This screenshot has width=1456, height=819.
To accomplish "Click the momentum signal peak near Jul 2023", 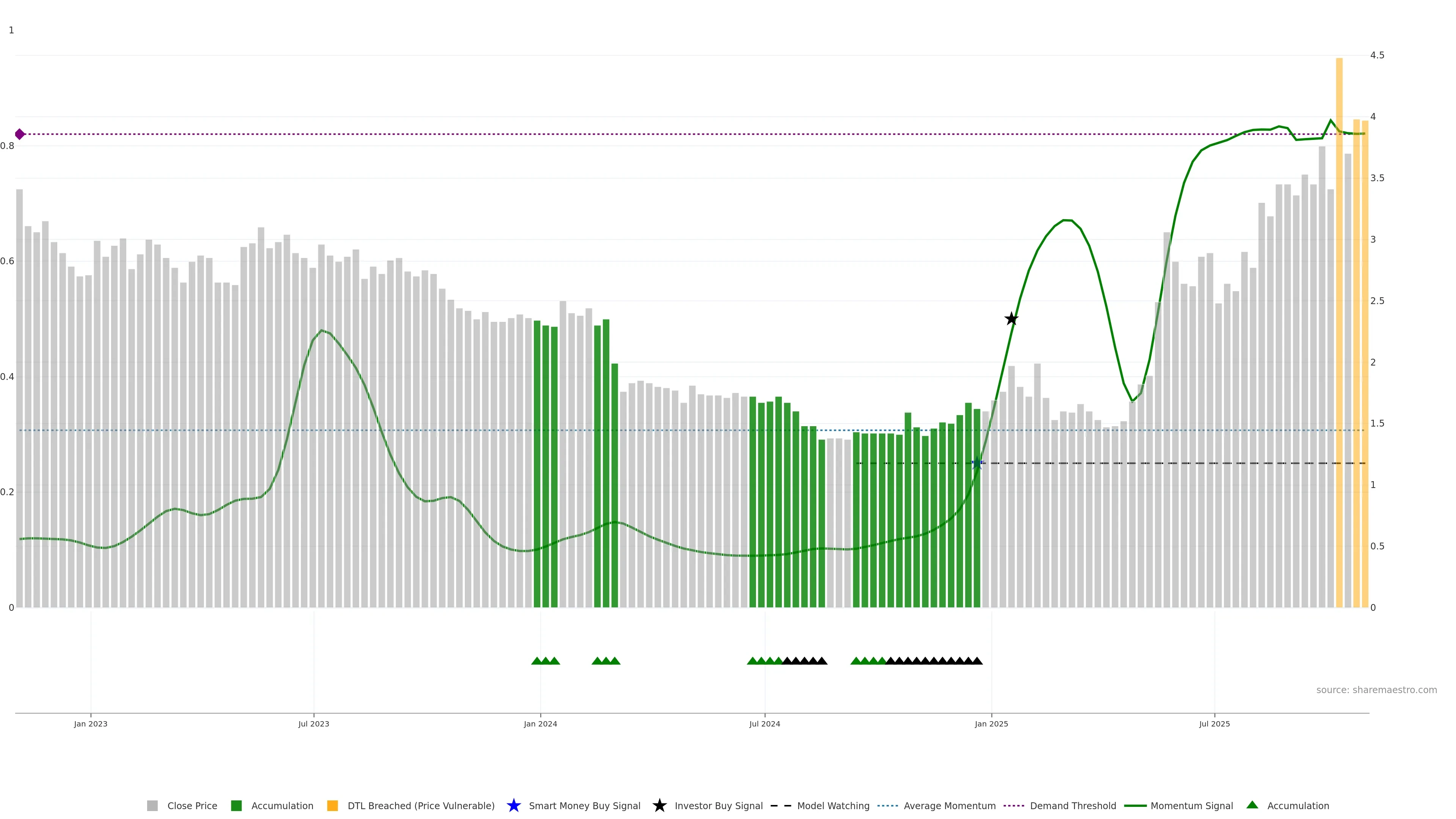I will tap(321, 330).
